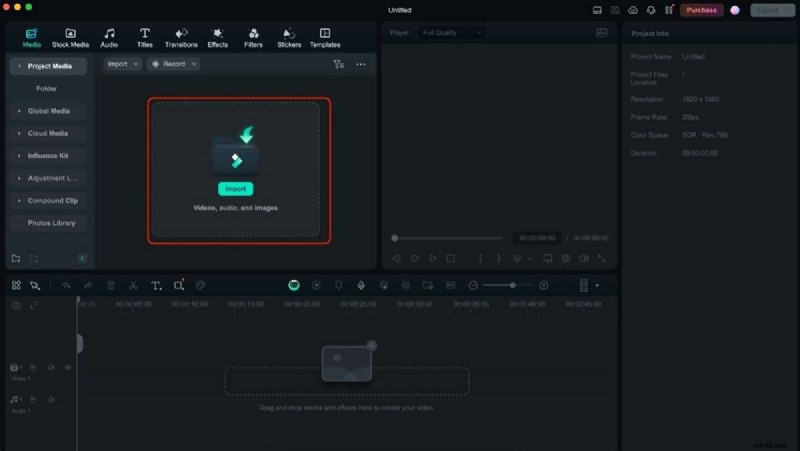This screenshot has width=800, height=451.
Task: Start voiceover recording with microphone icon
Action: click(x=361, y=286)
